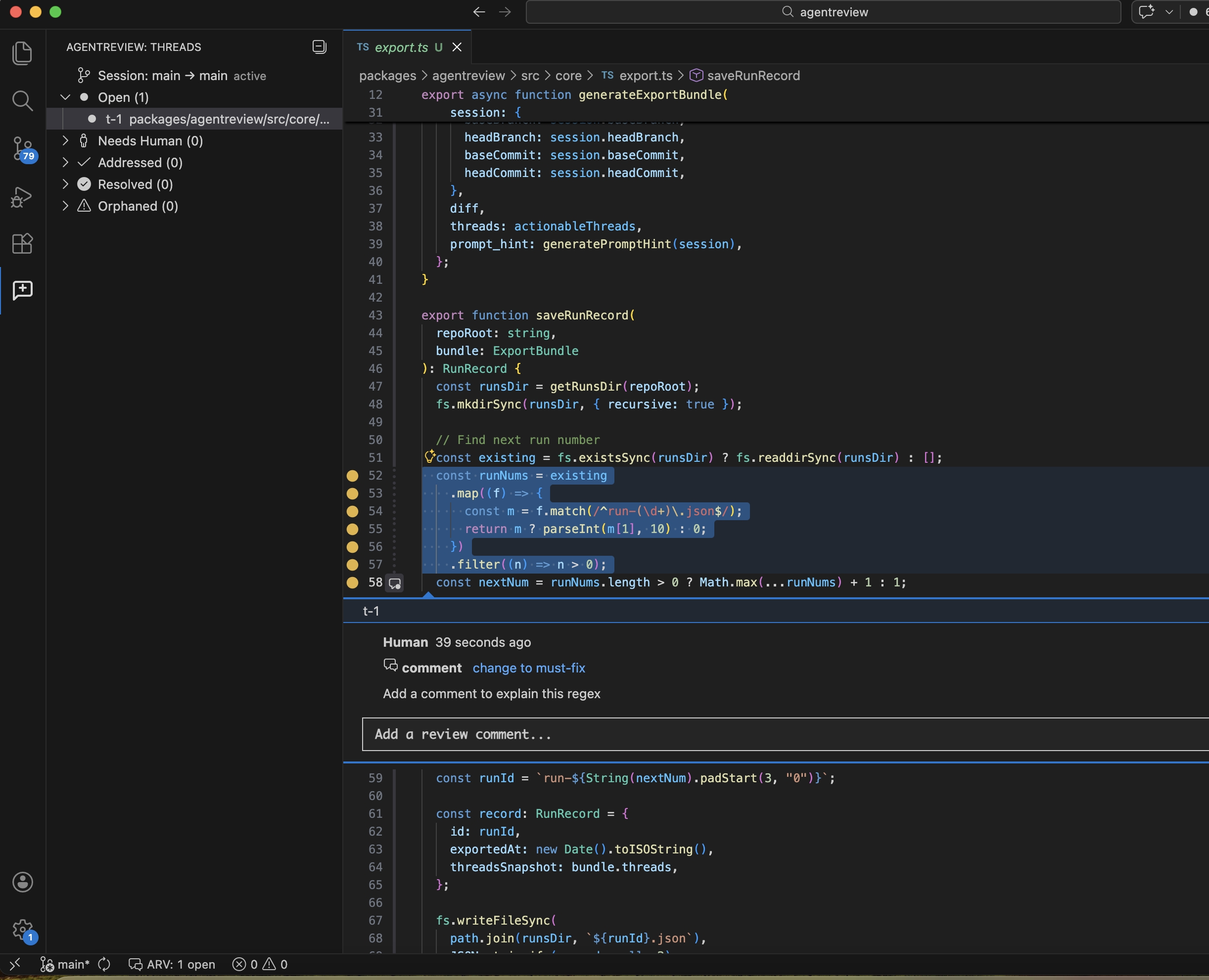
Task: Open the comment bubble on line 58
Action: coord(394,583)
